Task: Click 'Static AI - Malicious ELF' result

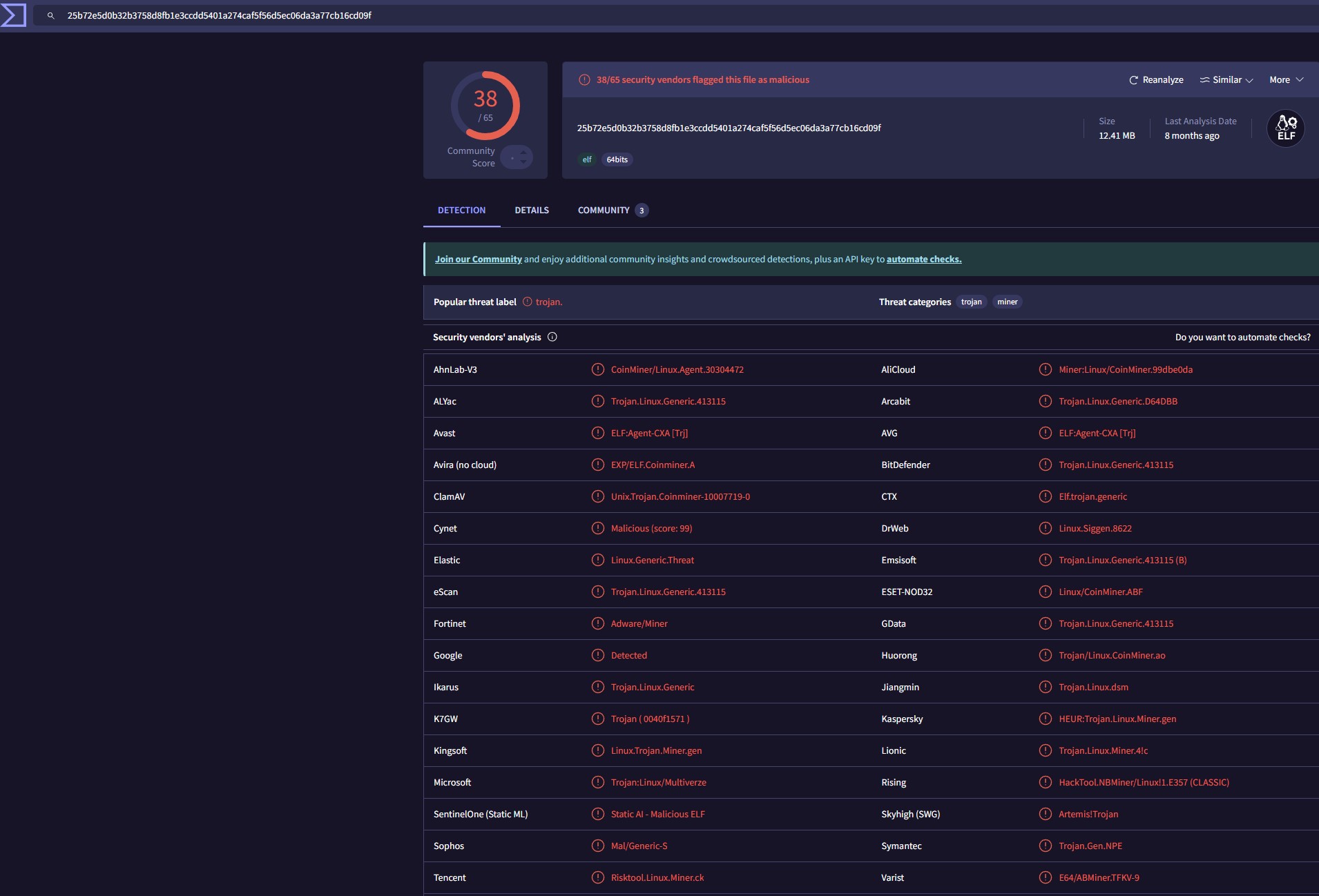Action: pos(657,815)
